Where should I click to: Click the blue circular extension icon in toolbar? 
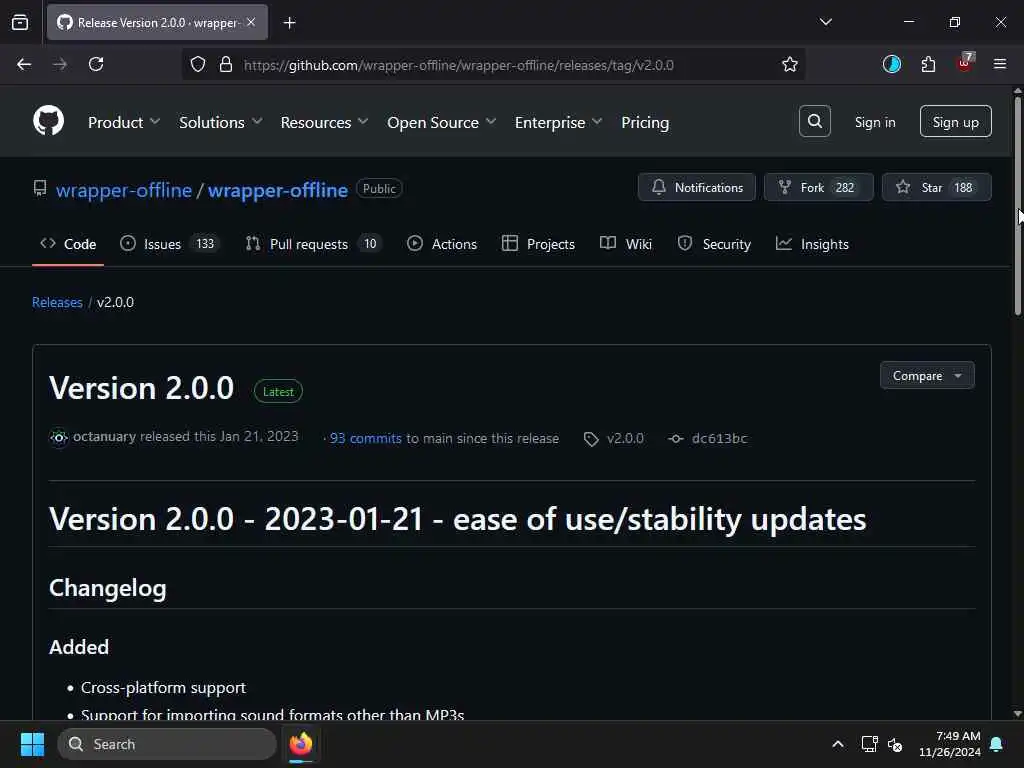[891, 64]
